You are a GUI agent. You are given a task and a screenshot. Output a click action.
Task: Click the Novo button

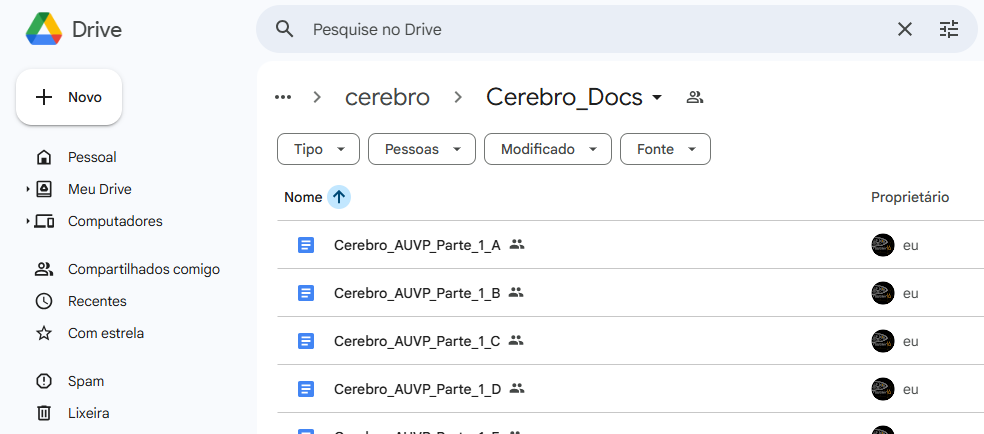point(69,97)
